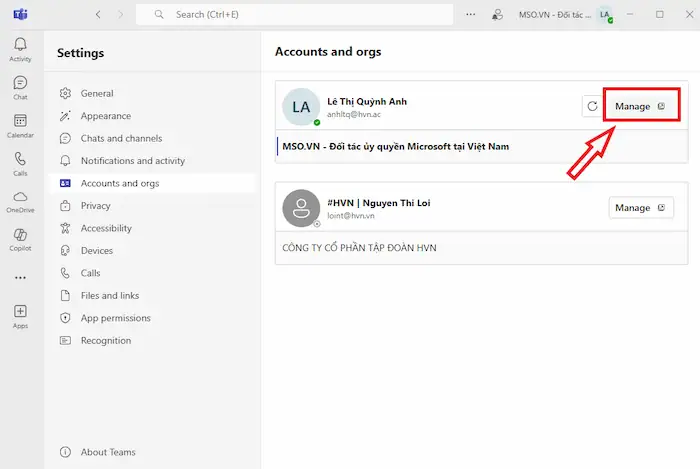Image resolution: width=700 pixels, height=469 pixels.
Task: Open About Teams link
Action: [108, 452]
